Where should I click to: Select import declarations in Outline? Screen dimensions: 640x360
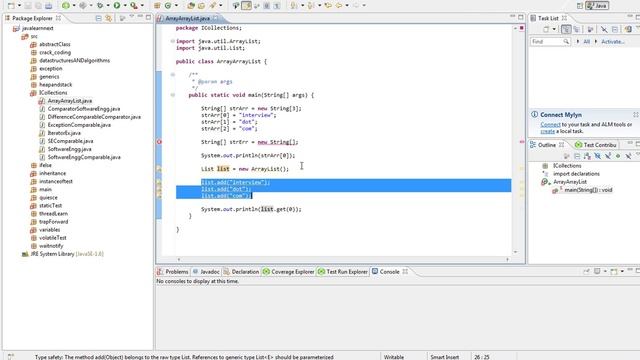click(576, 174)
